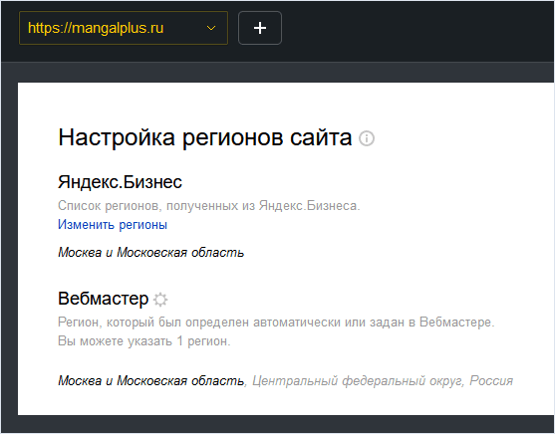
Task: Click the empty dark header bar area
Action: coord(418,30)
